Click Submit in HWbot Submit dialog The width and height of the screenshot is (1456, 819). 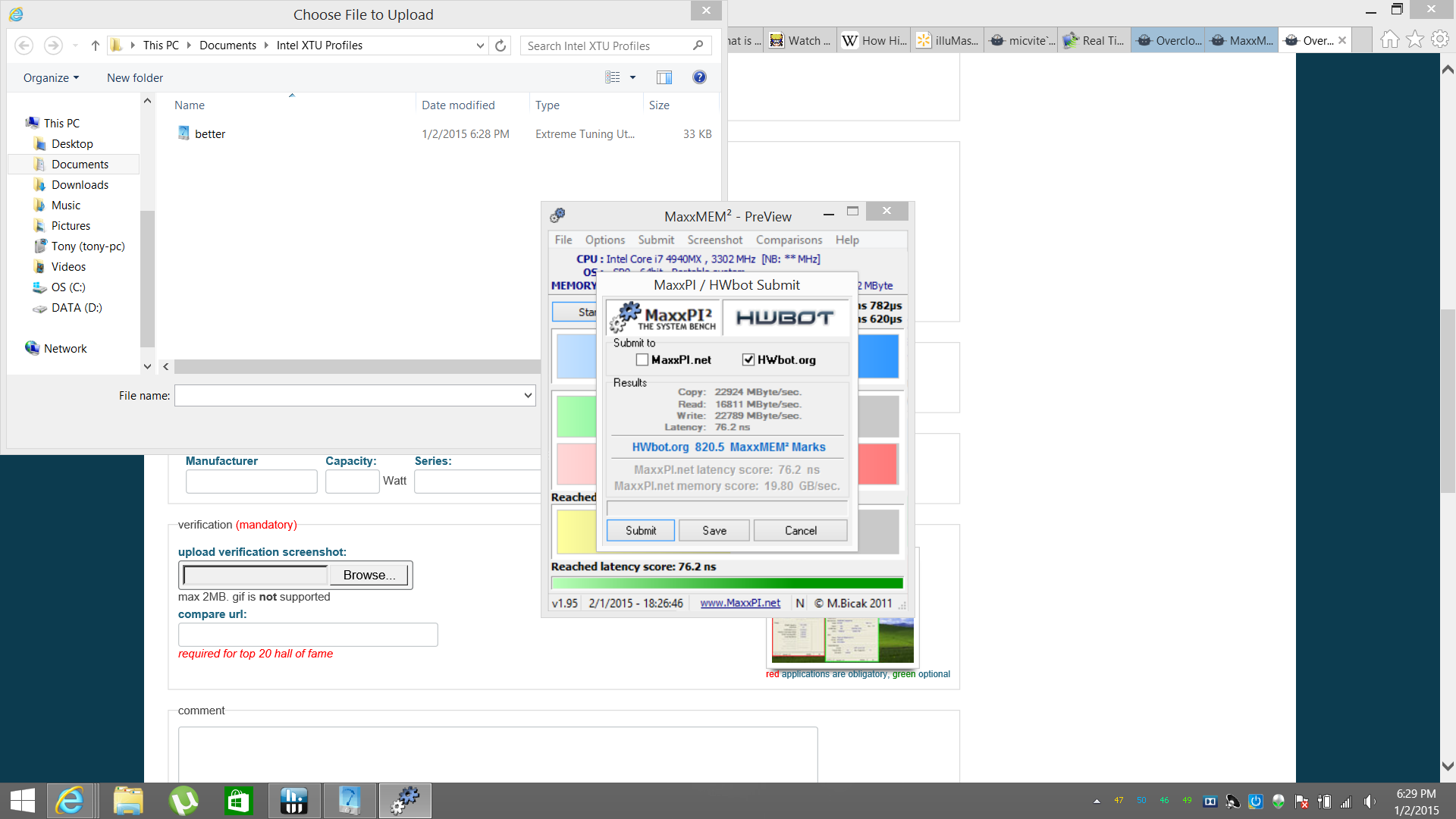click(641, 531)
